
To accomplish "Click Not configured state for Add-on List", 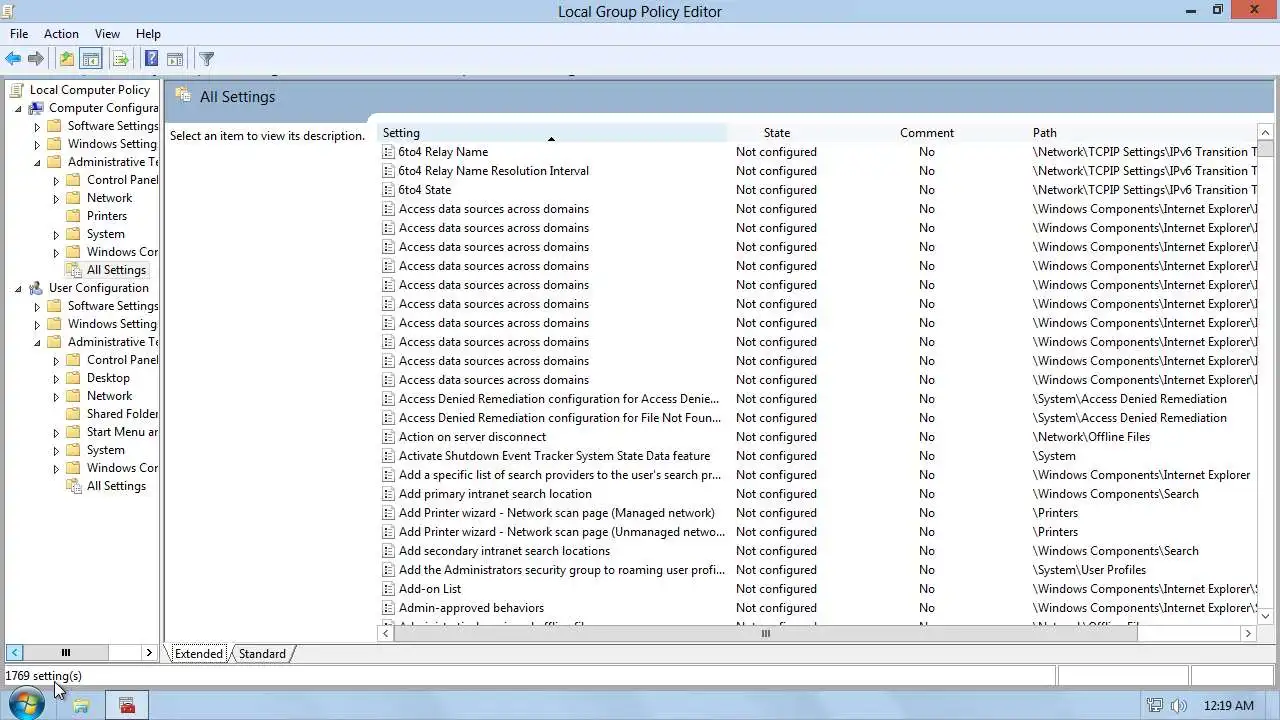I will coord(776,589).
